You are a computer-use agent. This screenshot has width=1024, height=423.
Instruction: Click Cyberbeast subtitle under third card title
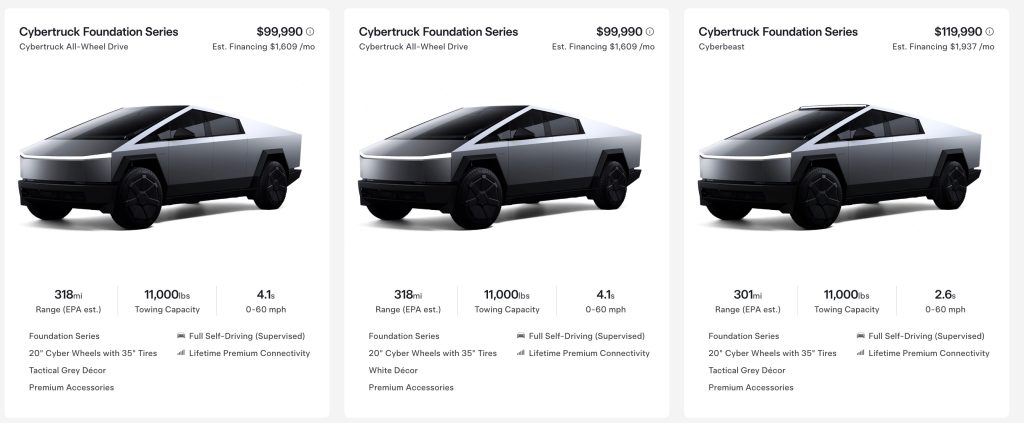[x=721, y=47]
